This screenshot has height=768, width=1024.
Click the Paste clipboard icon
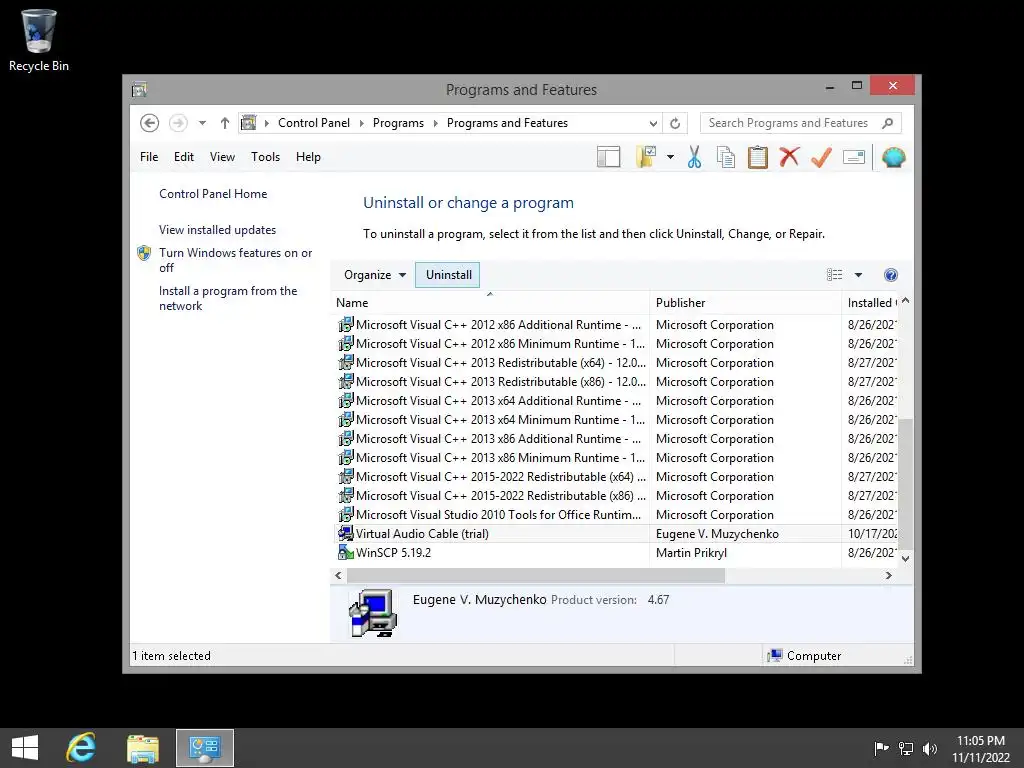click(758, 157)
